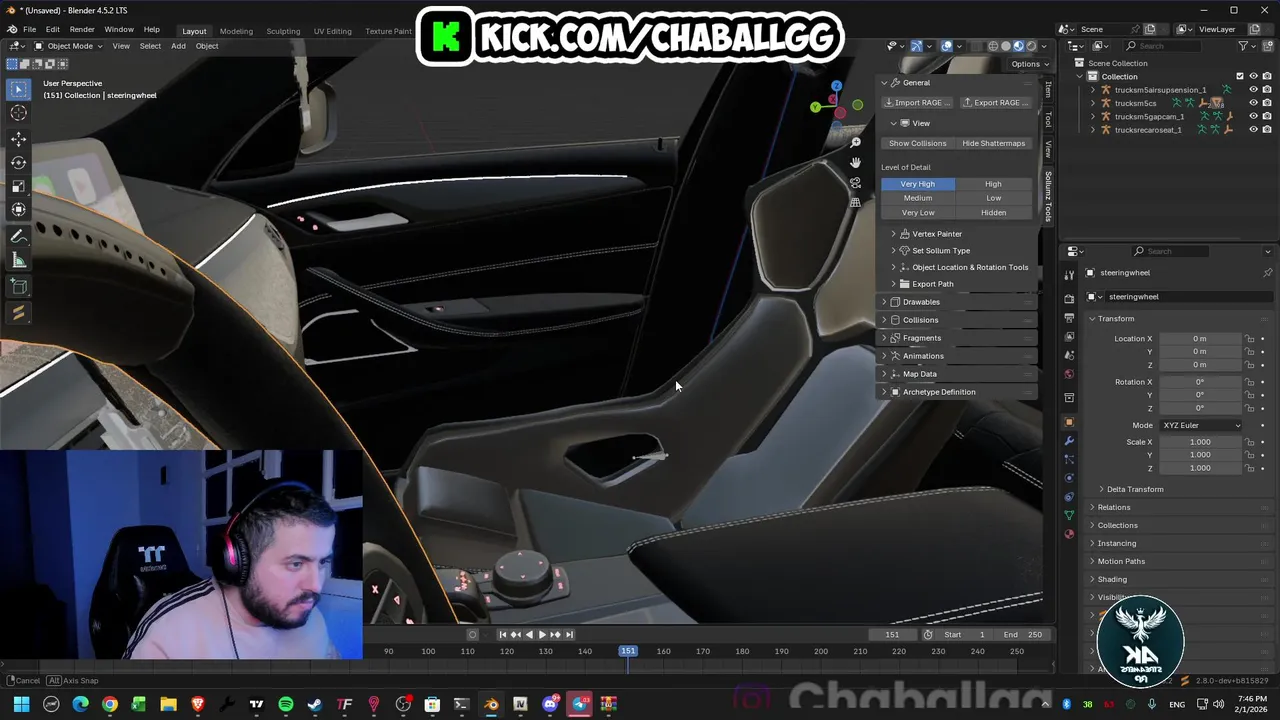Switch orthographic perspective grid gizmo

[855, 203]
